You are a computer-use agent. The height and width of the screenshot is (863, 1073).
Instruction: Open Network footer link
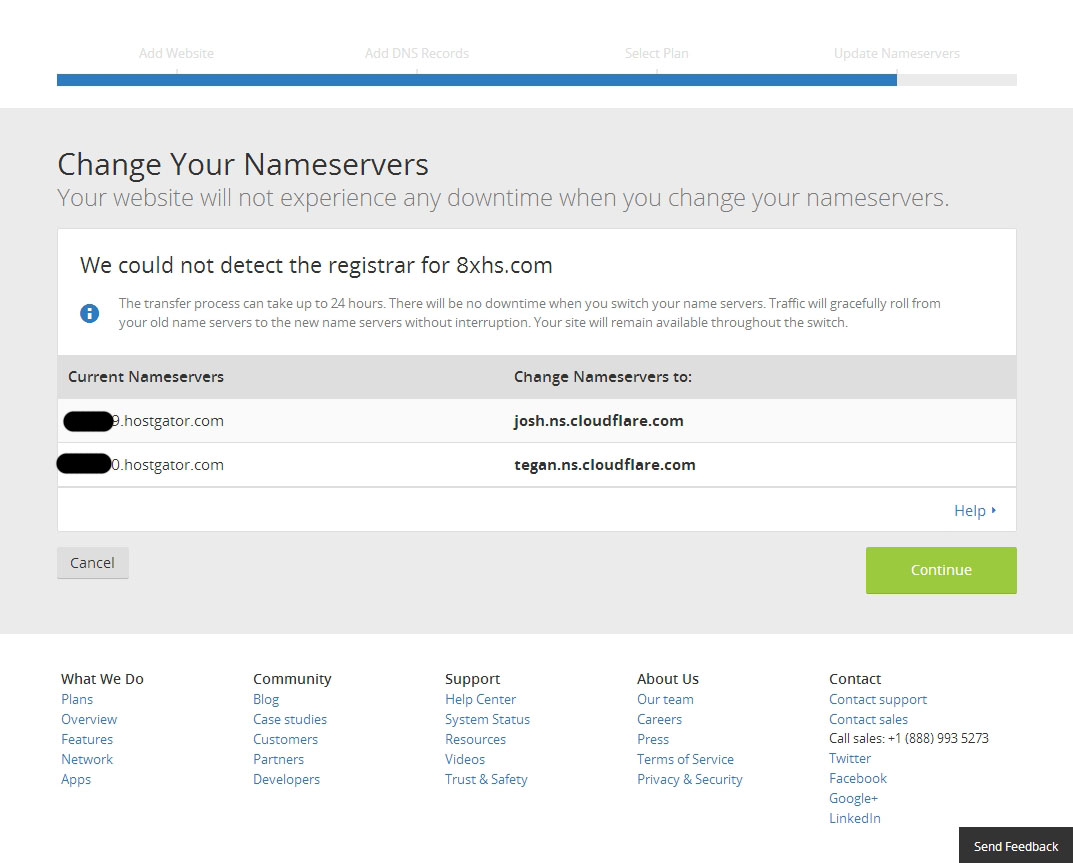point(87,759)
